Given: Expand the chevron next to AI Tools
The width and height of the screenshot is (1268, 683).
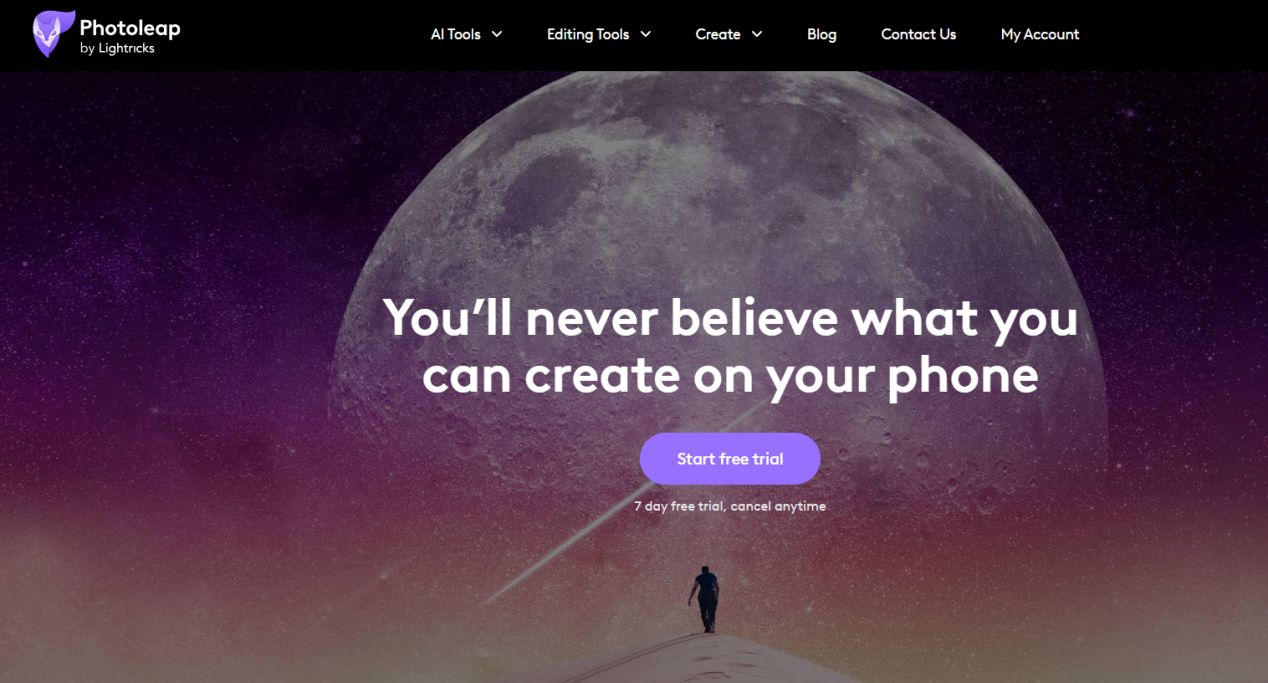Looking at the screenshot, I should click(x=497, y=34).
